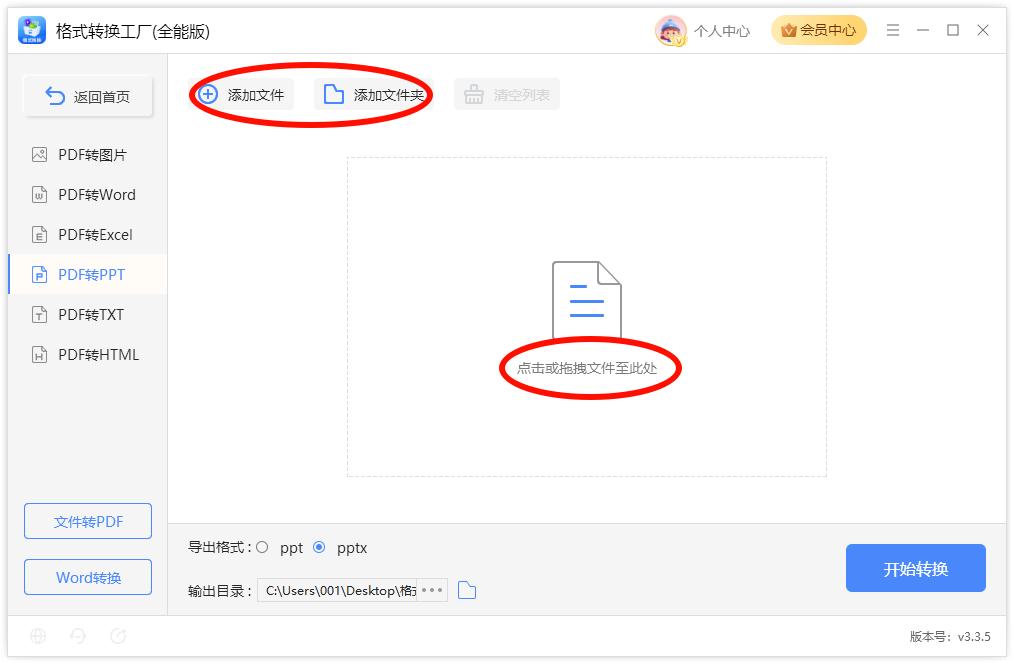Screen dimensions: 1014x664
Task: Click the 添加文件夹 button
Action: pos(373,94)
